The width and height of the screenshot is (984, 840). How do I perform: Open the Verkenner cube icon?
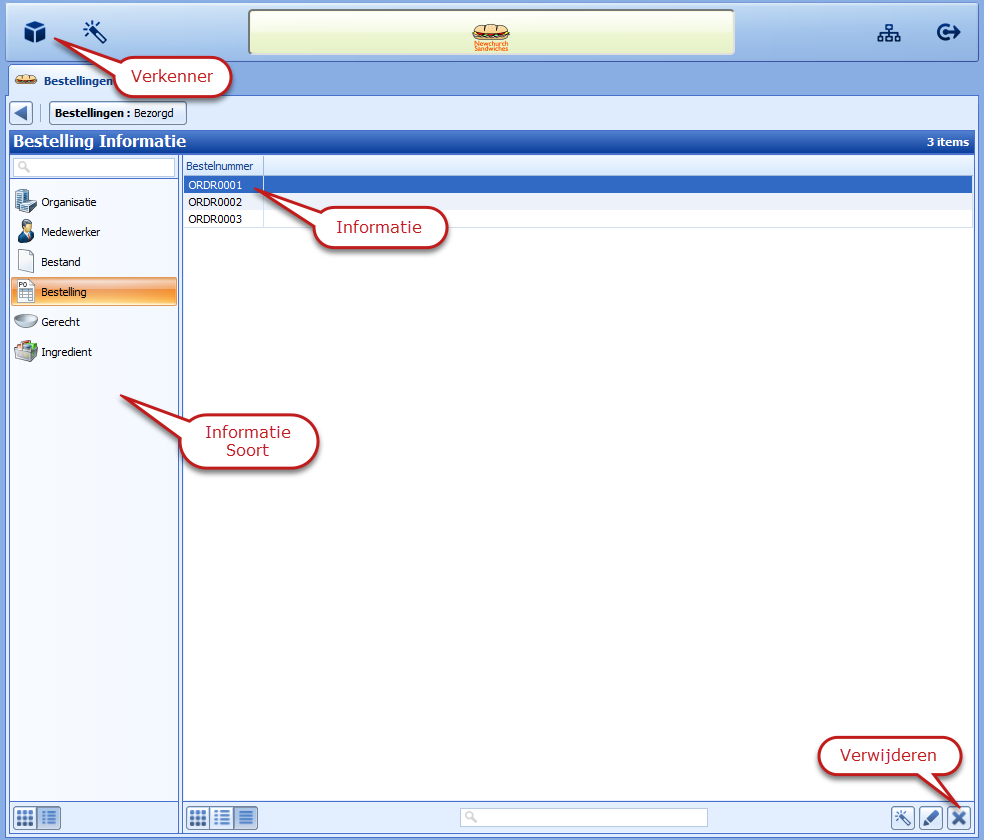[x=35, y=31]
